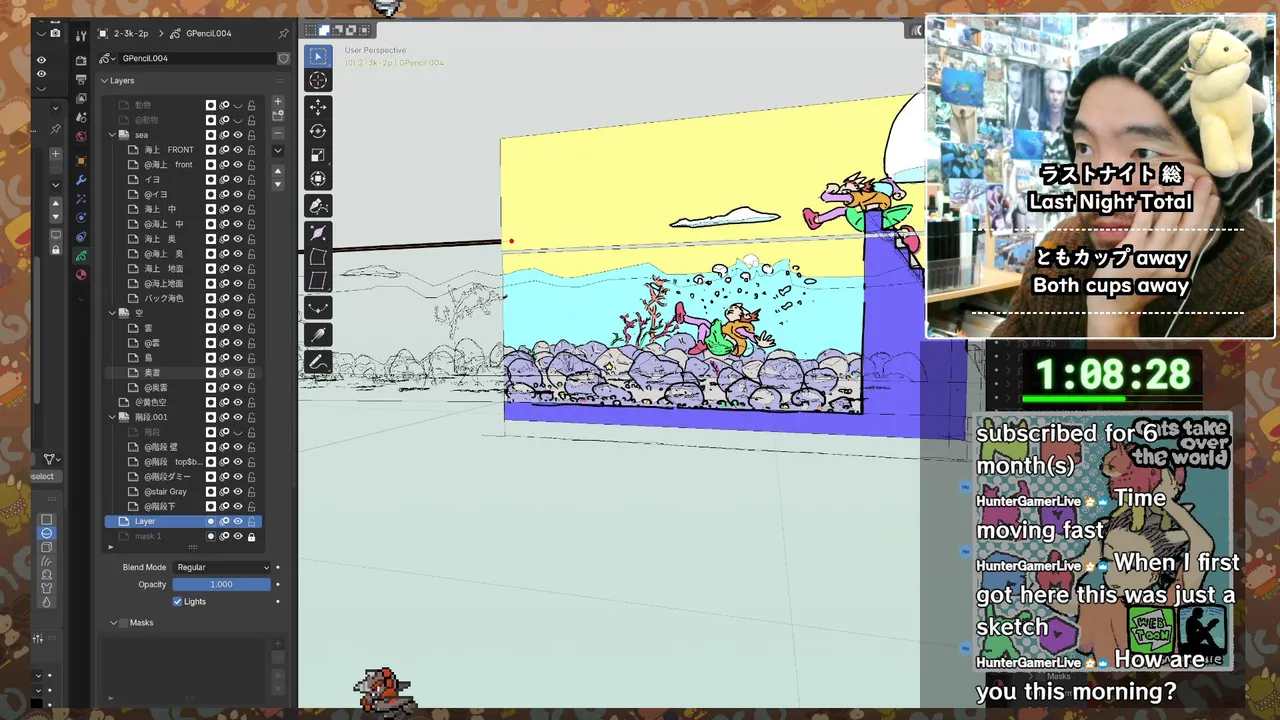Viewport: 1280px width, 720px height.
Task: Select the Select Box tool in viewport toolbar
Action: coord(318,56)
